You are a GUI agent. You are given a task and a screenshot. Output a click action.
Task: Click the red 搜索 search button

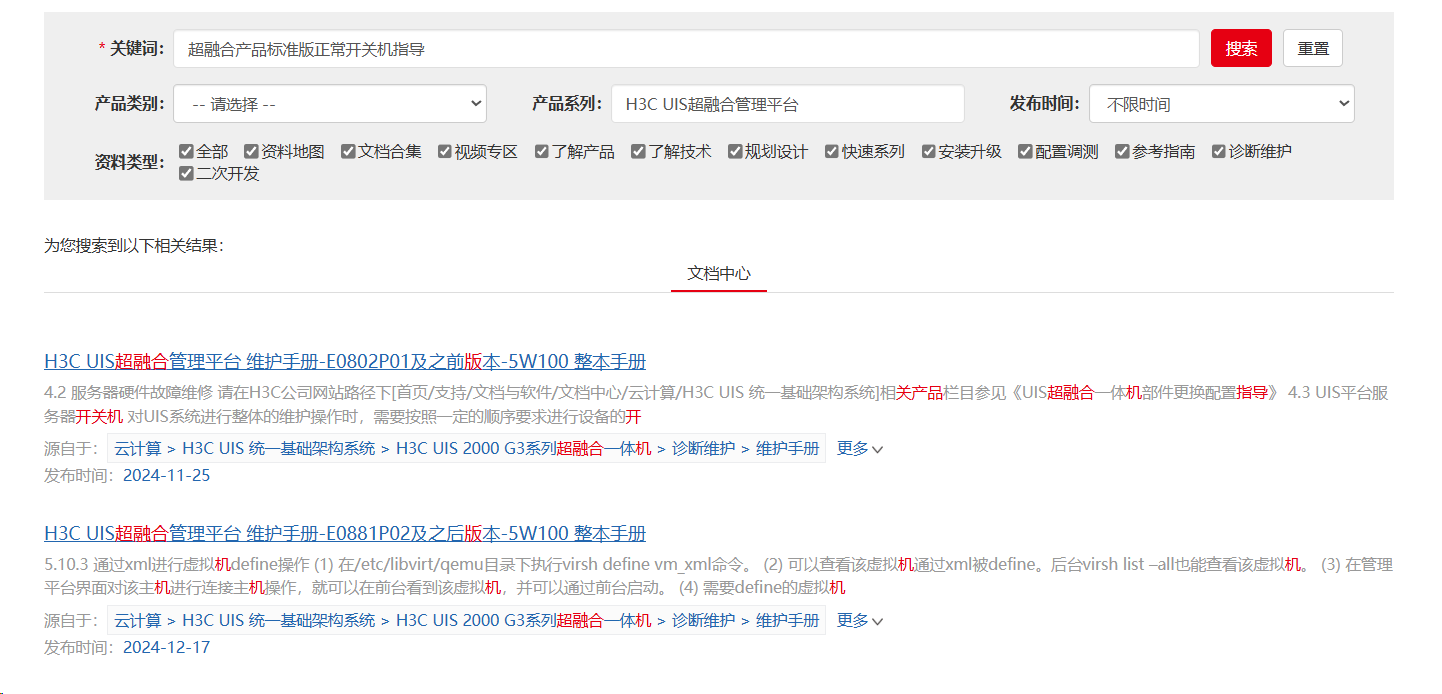click(1241, 48)
